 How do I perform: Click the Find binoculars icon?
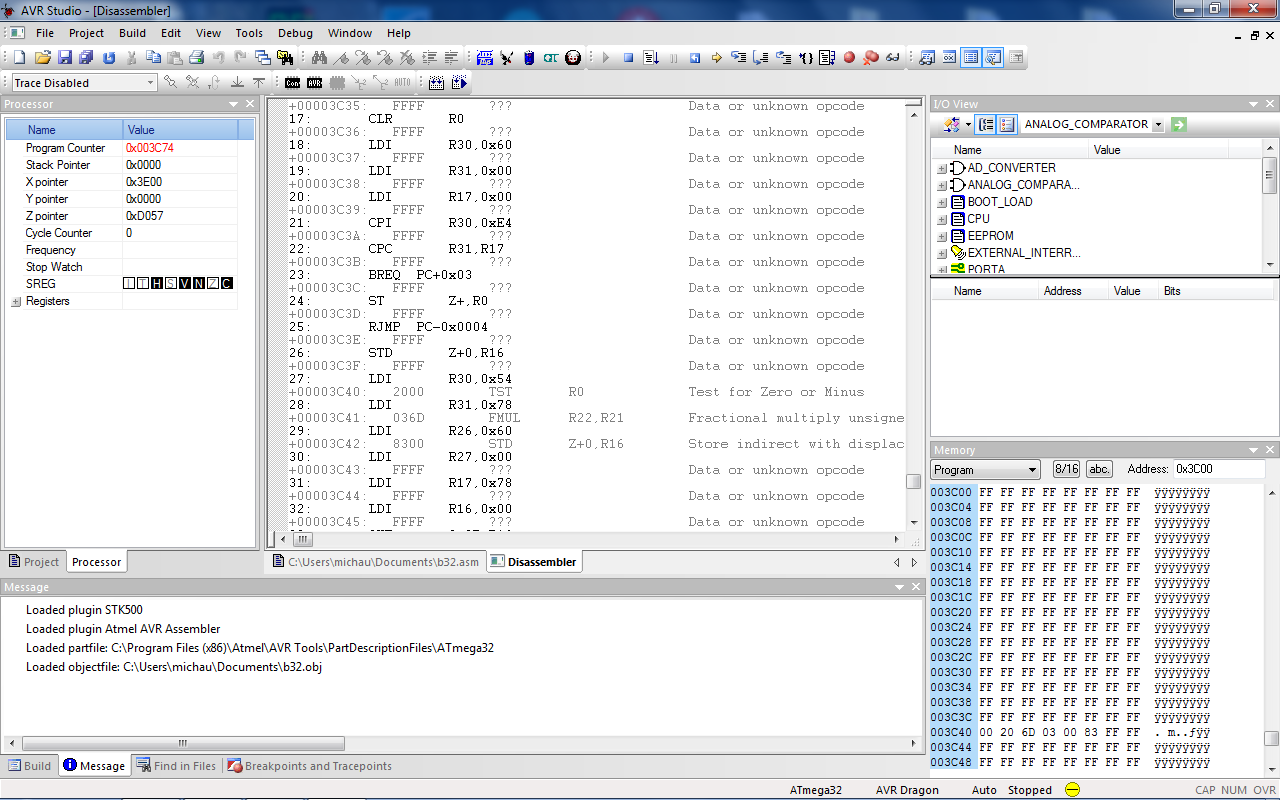(x=320, y=58)
